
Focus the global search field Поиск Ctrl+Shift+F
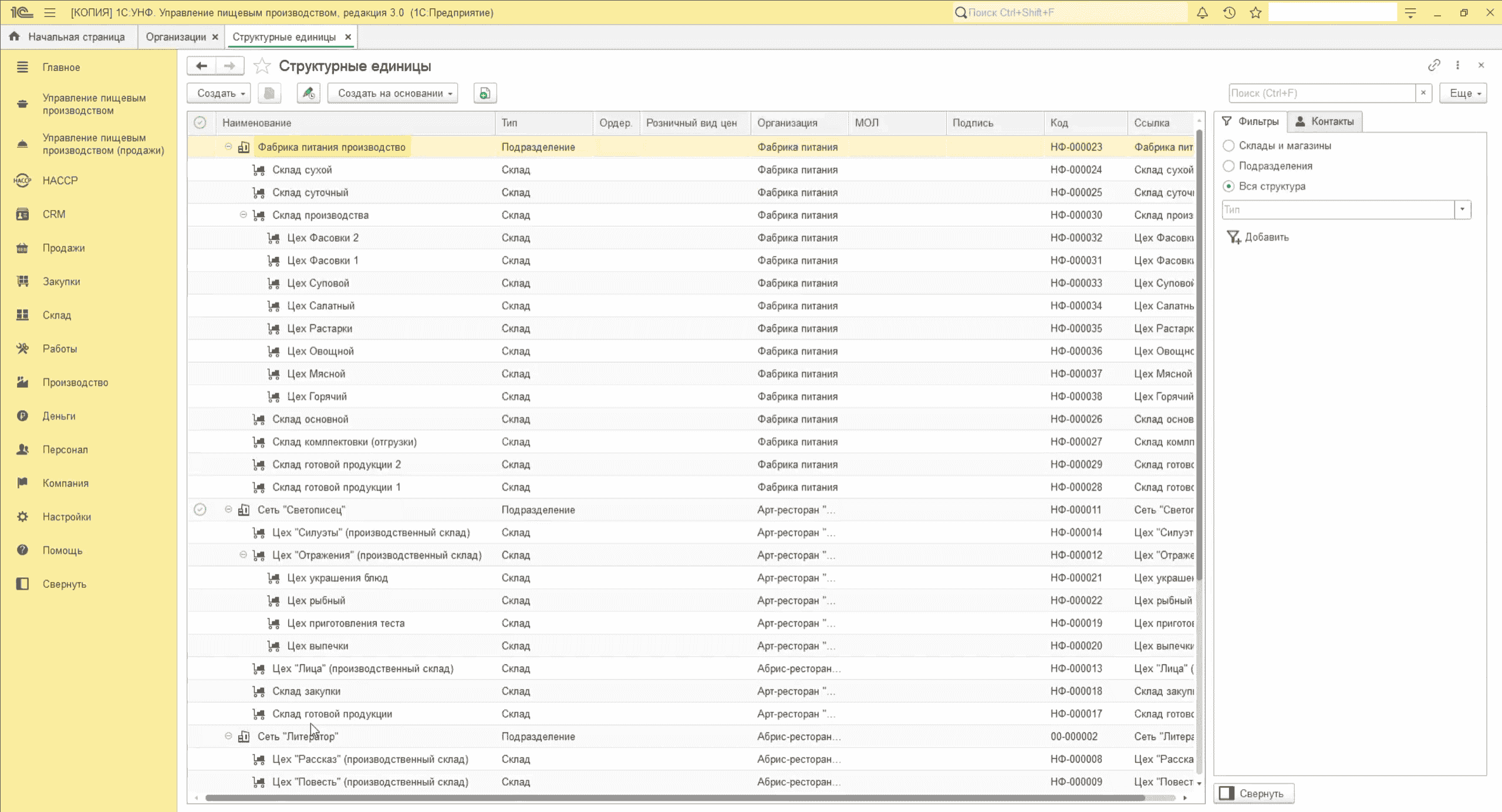tap(1070, 12)
